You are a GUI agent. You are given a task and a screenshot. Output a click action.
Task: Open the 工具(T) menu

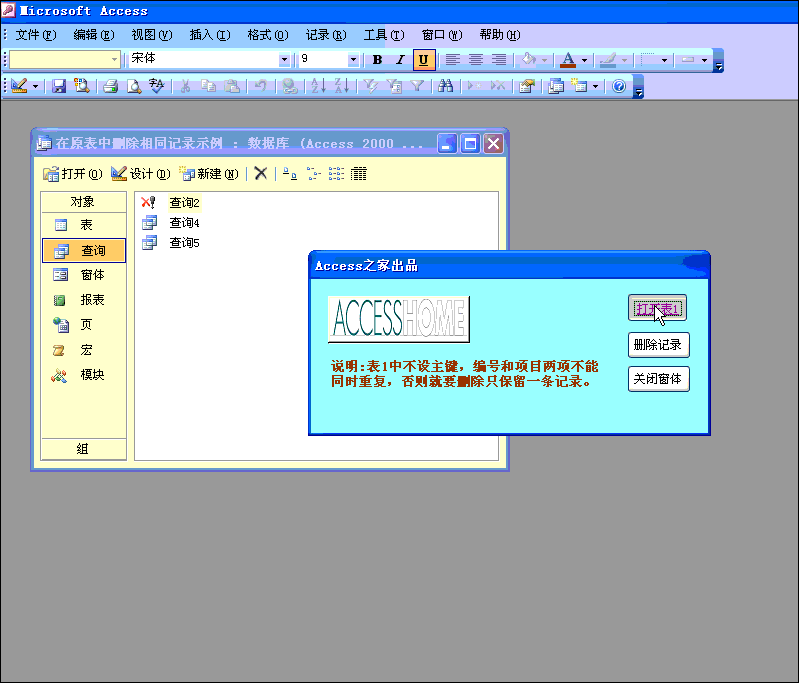(384, 35)
